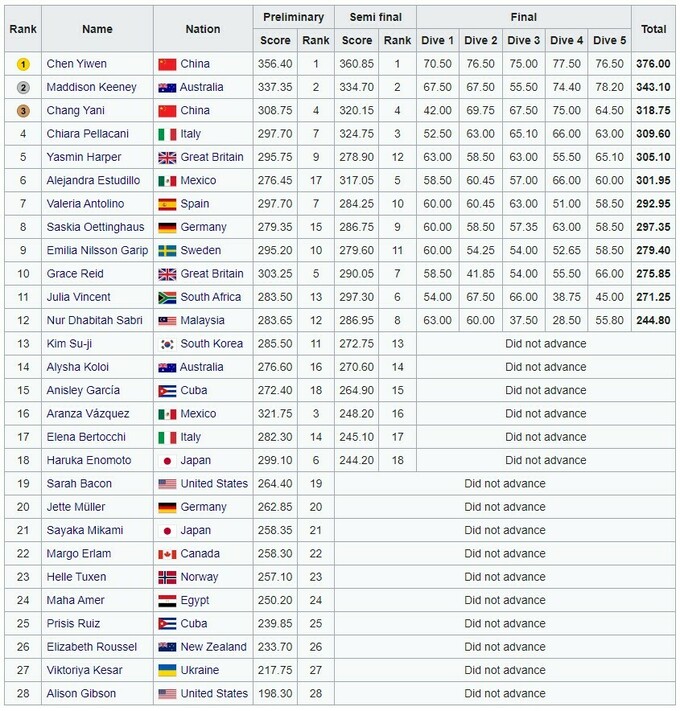Click the South Korea flag icon
The height and width of the screenshot is (711, 680).
pyautogui.click(x=167, y=344)
